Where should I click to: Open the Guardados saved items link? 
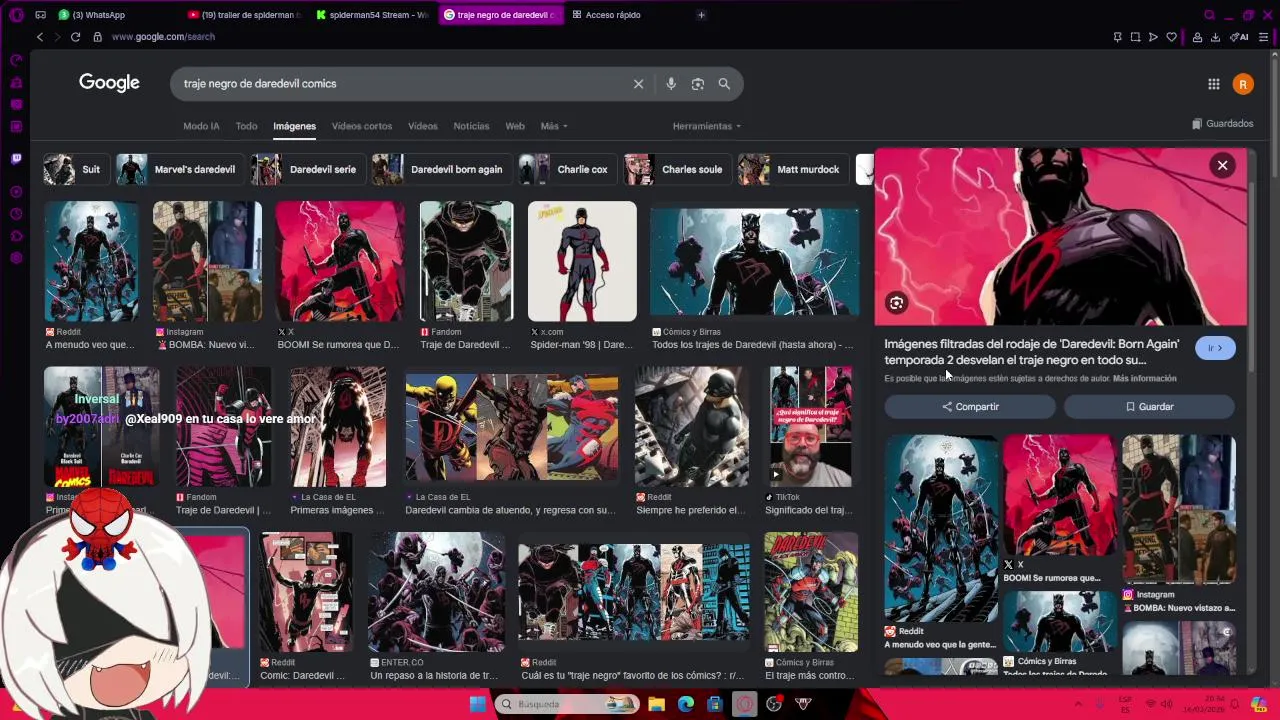coord(1222,124)
